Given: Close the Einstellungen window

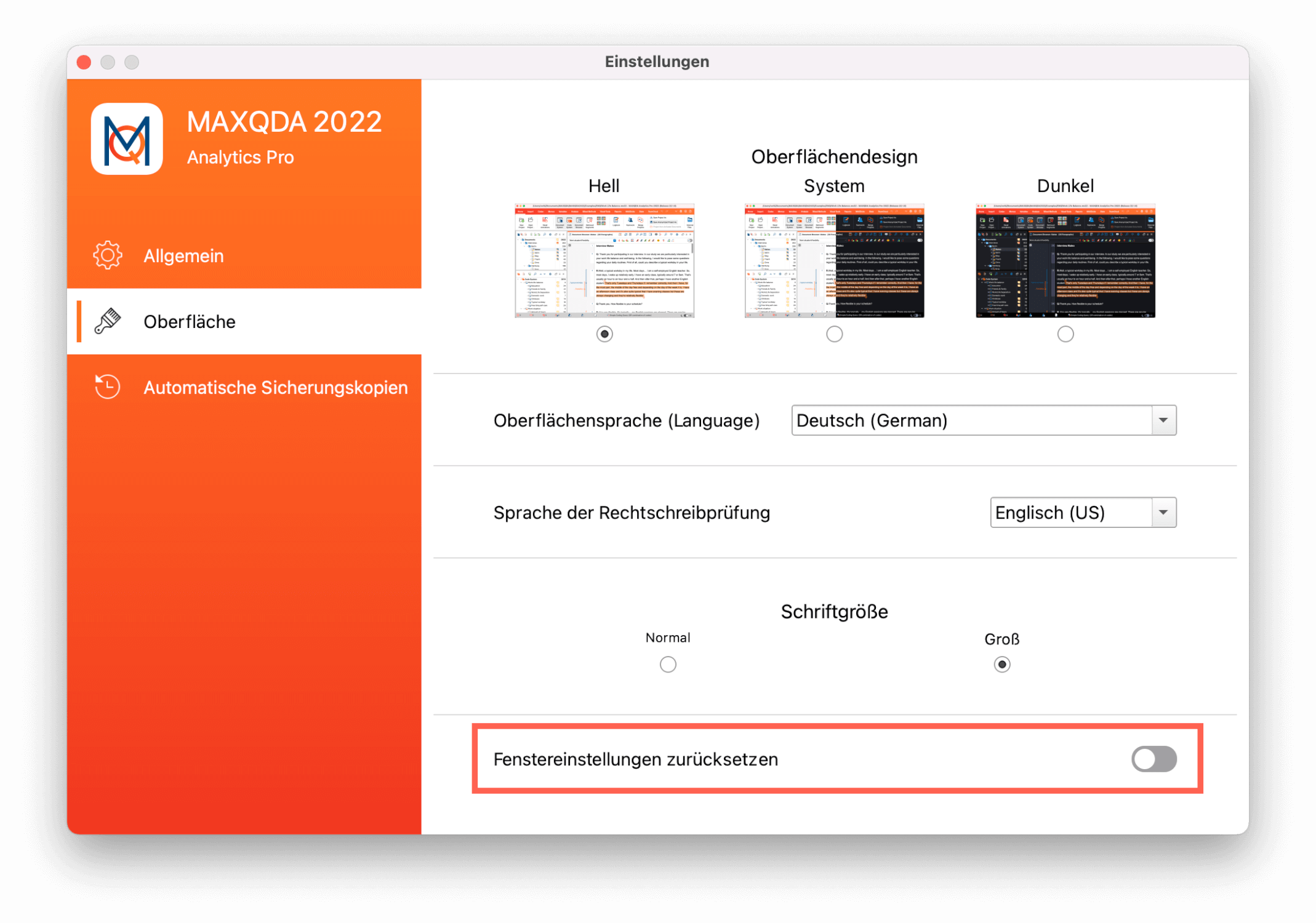Looking at the screenshot, I should (84, 62).
